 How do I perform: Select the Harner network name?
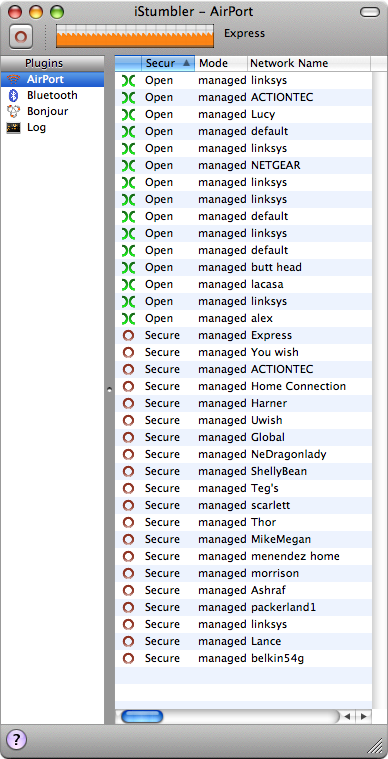point(269,403)
